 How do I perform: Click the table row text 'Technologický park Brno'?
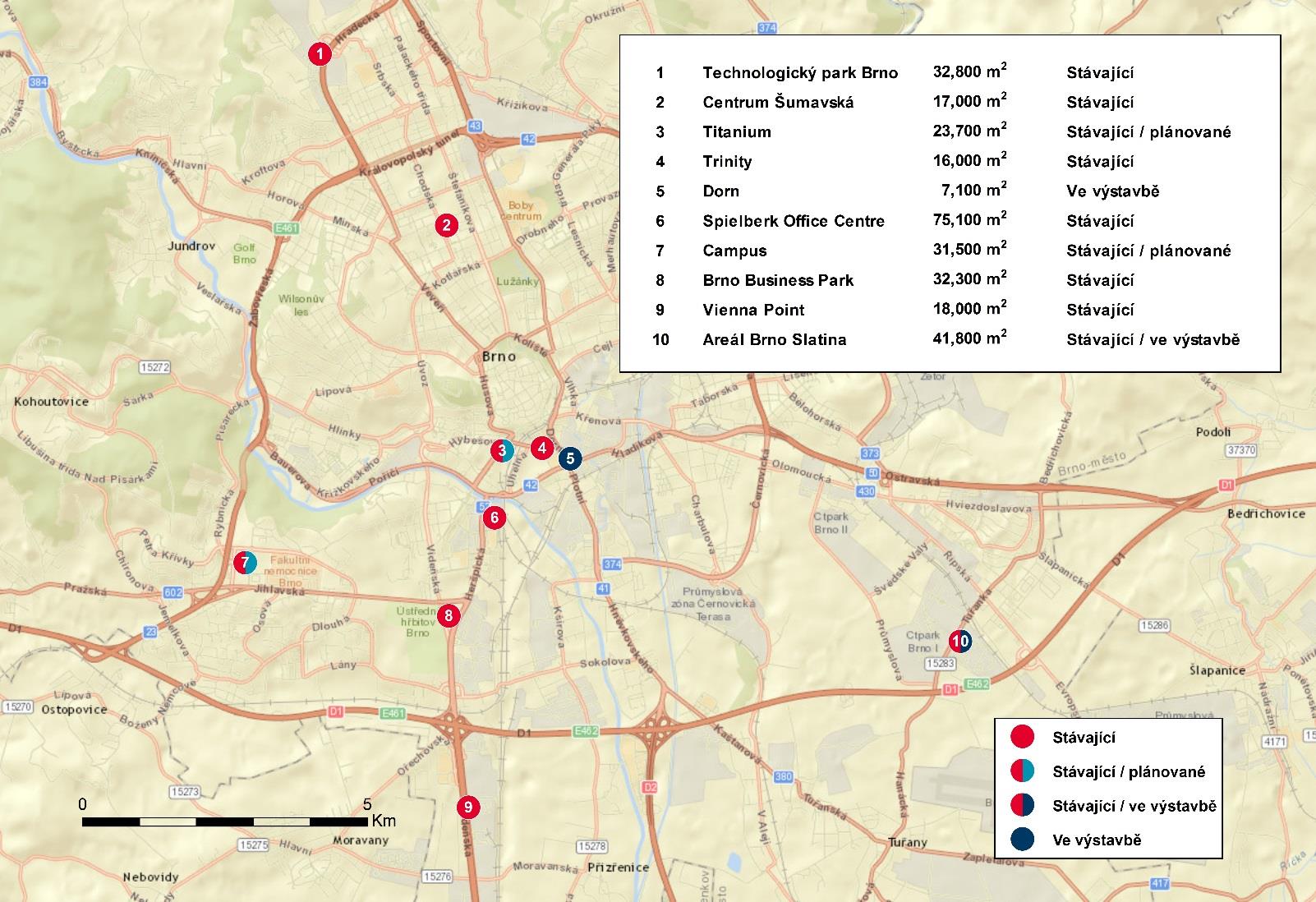click(800, 72)
